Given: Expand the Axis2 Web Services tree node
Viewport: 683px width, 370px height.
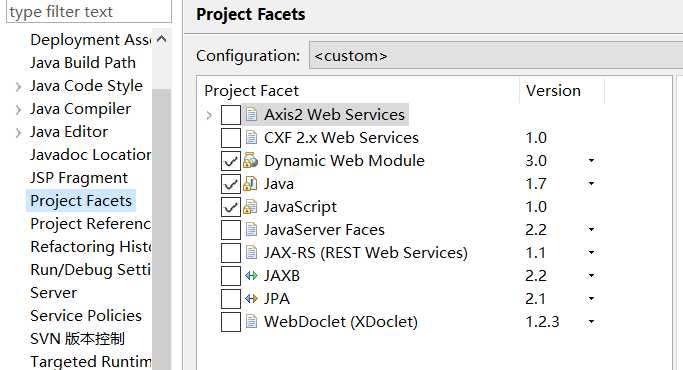Looking at the screenshot, I should pyautogui.click(x=209, y=115).
